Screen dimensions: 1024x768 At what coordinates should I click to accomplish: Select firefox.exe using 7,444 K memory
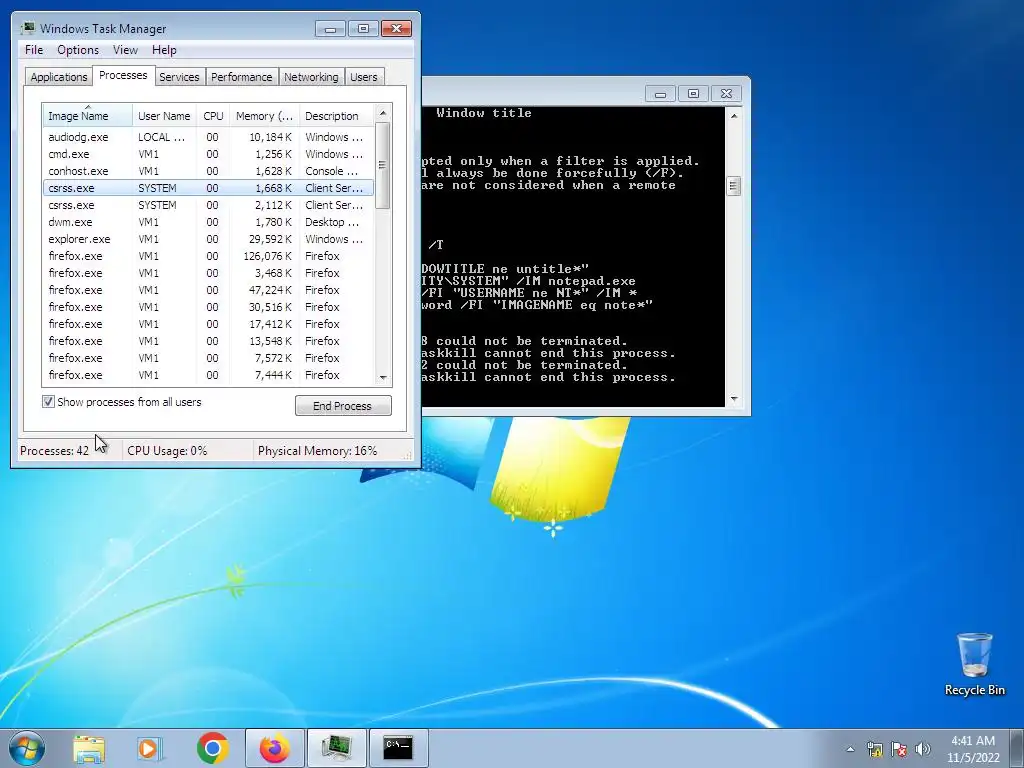pyautogui.click(x=208, y=375)
